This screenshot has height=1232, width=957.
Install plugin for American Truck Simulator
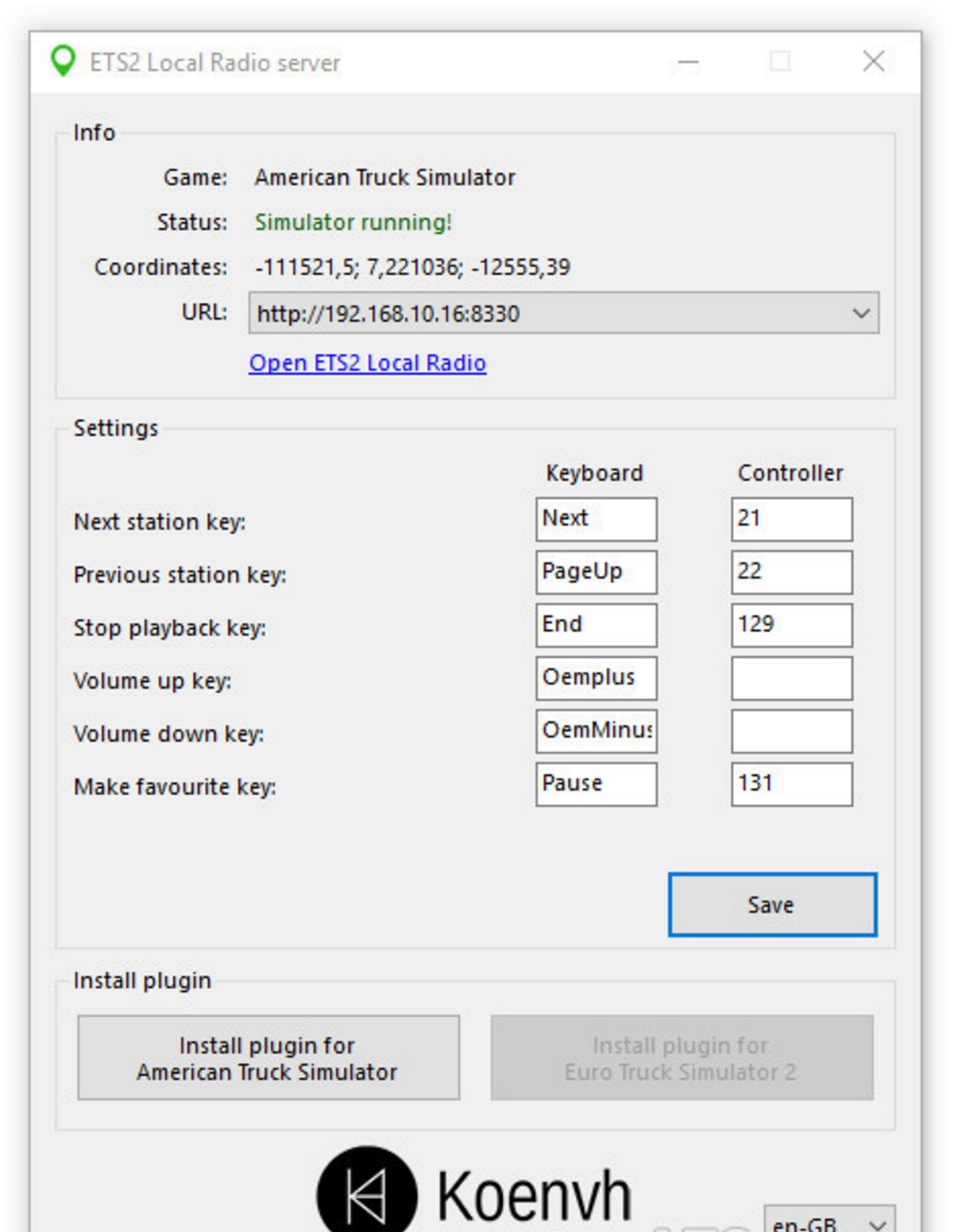268,1058
